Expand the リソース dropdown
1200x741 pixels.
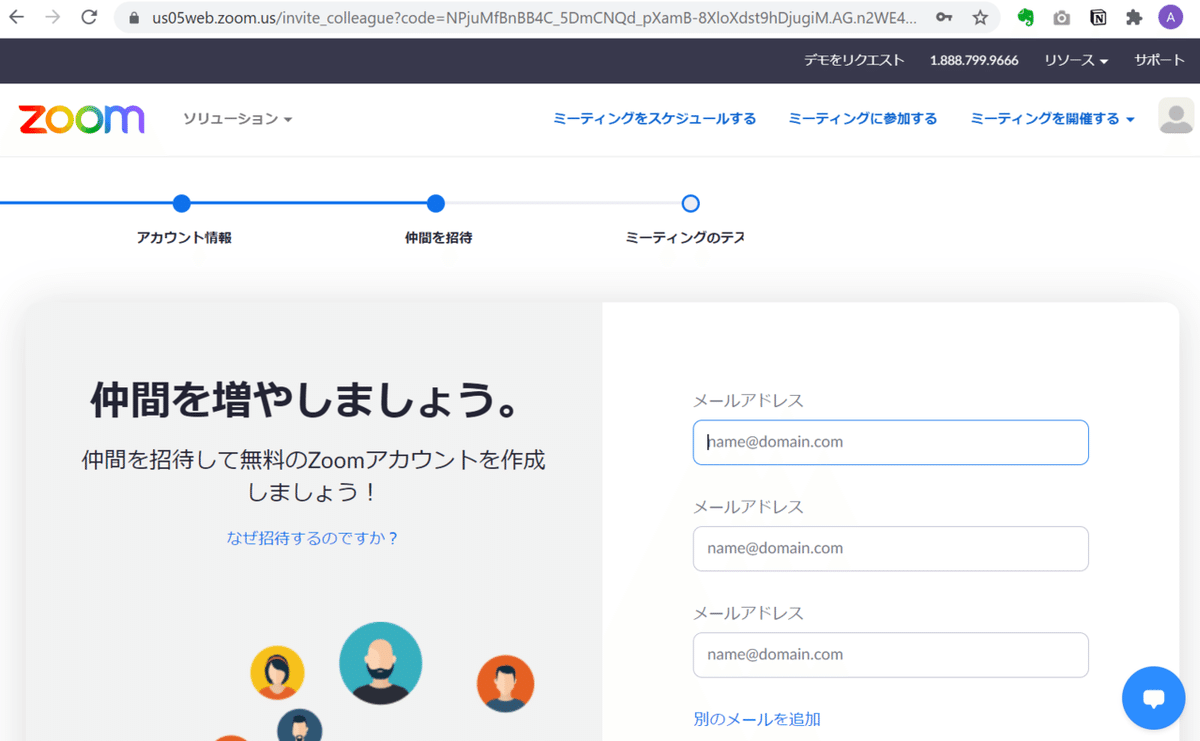pyautogui.click(x=1076, y=60)
